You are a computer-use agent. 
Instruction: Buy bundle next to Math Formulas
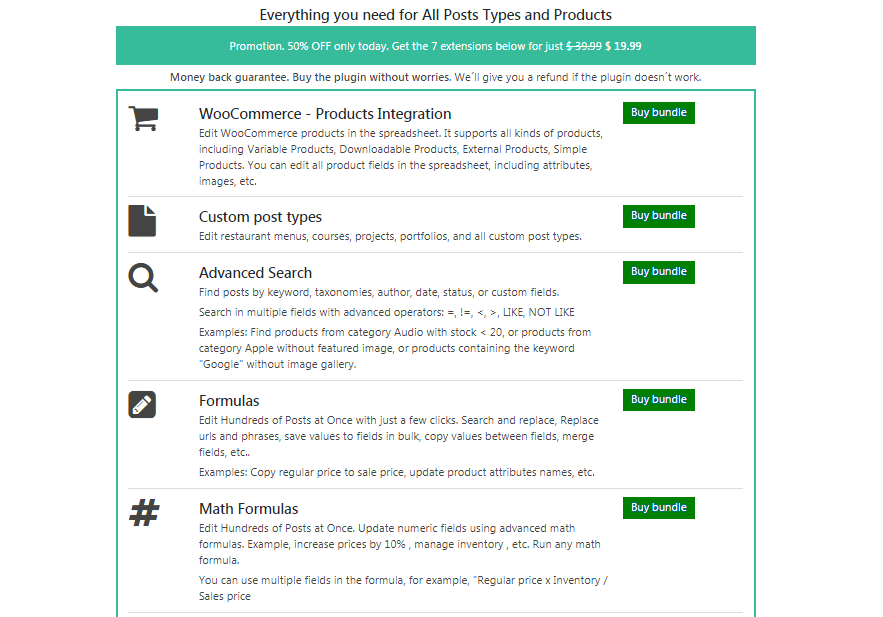coord(659,508)
